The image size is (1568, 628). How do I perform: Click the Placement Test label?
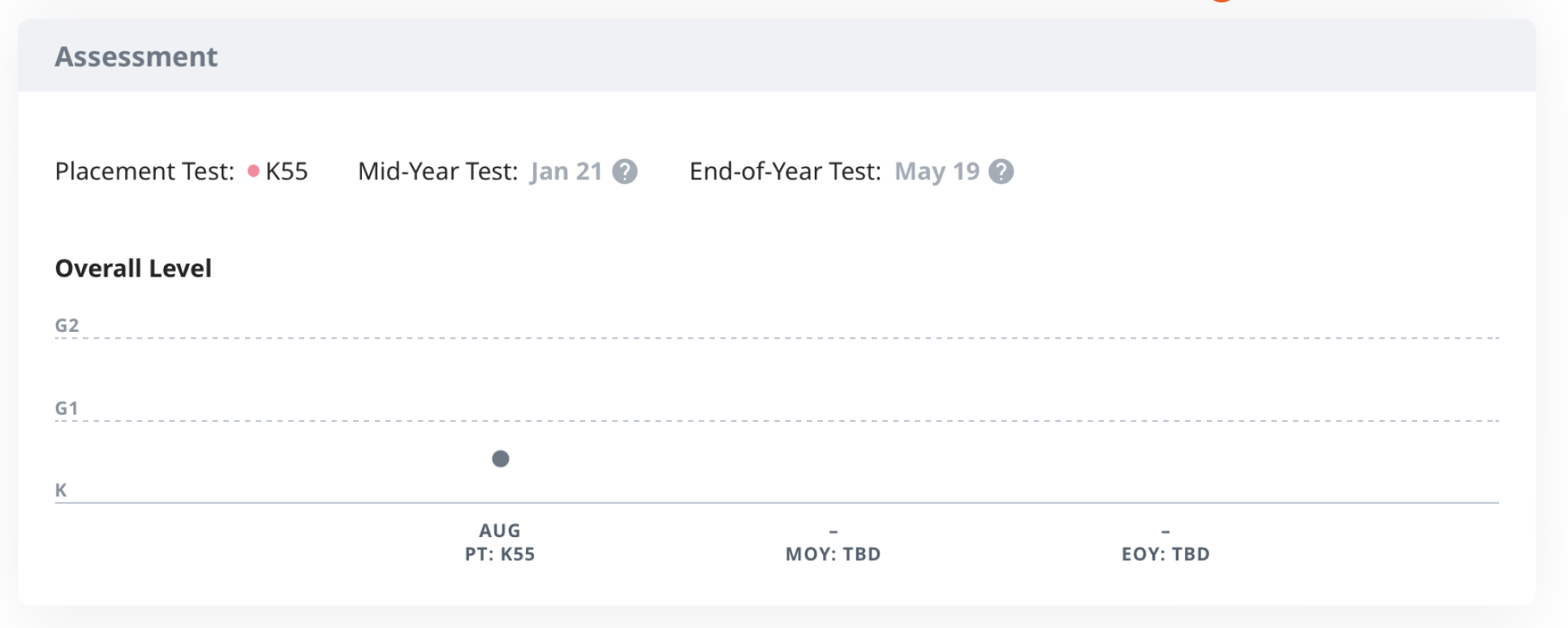point(144,171)
